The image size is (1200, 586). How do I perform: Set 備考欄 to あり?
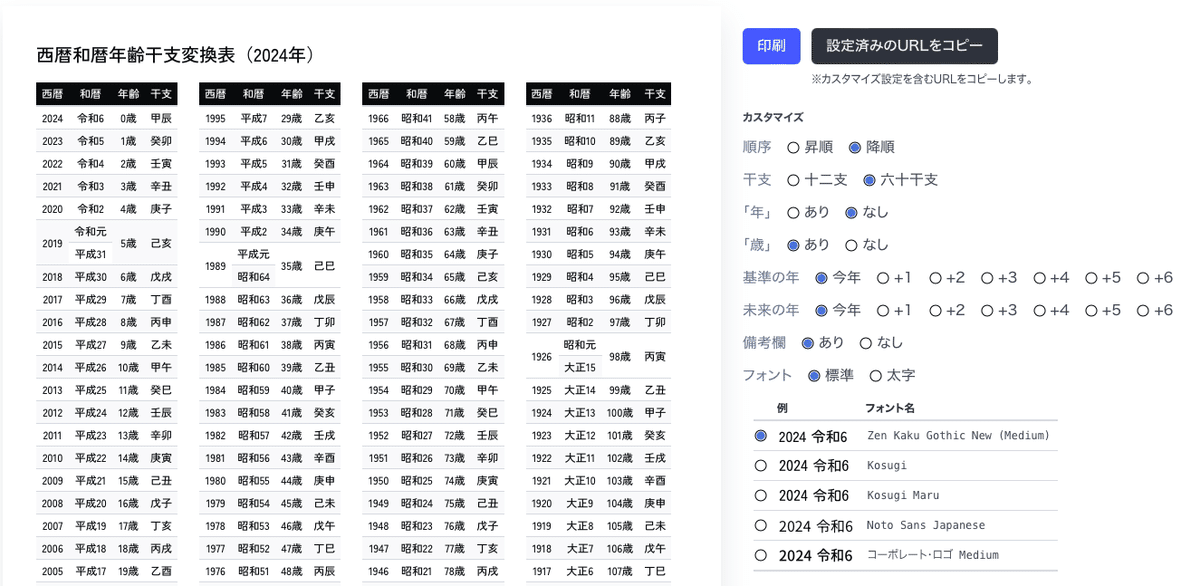[x=808, y=343]
